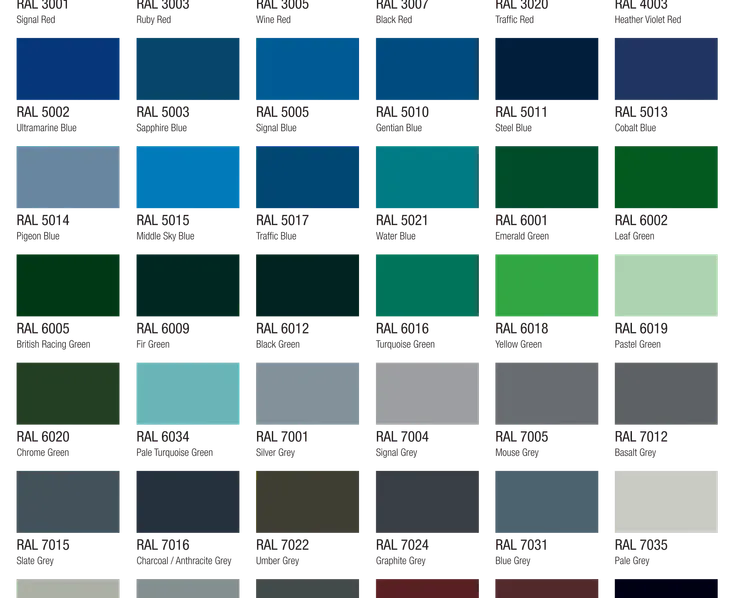Select the RAL 5021 Water Blue swatch
738x598 pixels.
pos(427,177)
